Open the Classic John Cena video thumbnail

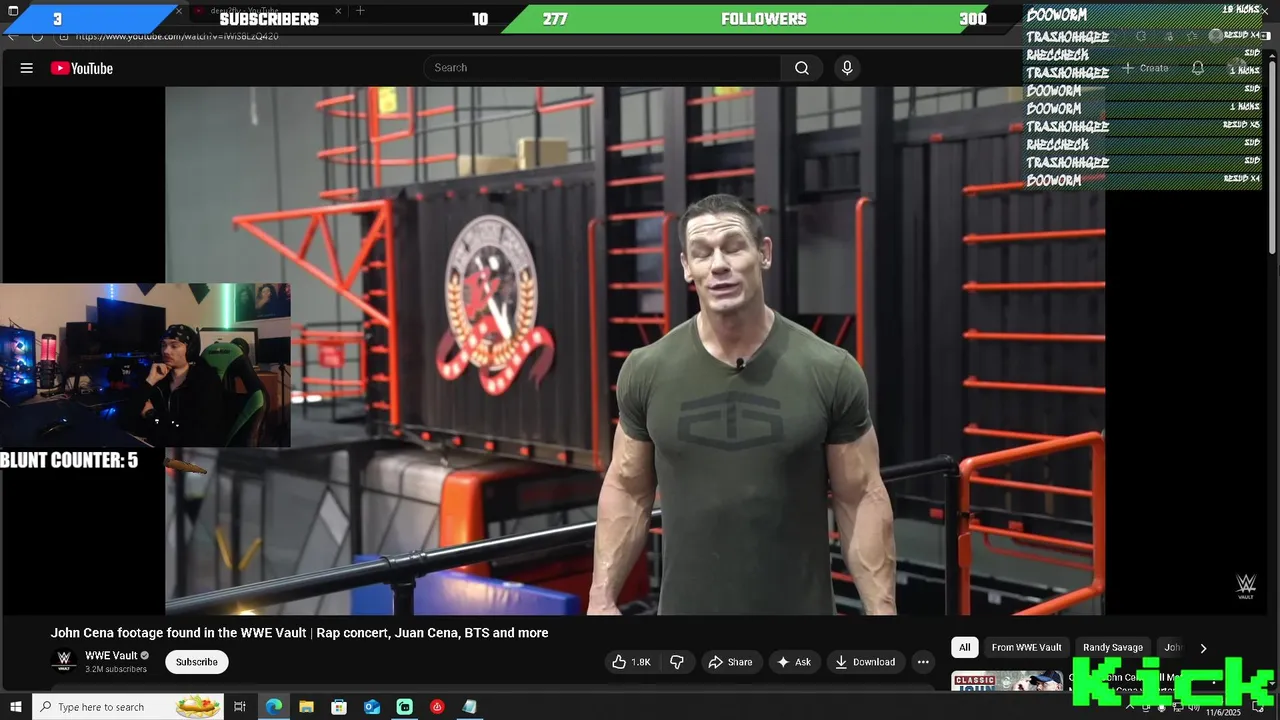pyautogui.click(x=1006, y=681)
